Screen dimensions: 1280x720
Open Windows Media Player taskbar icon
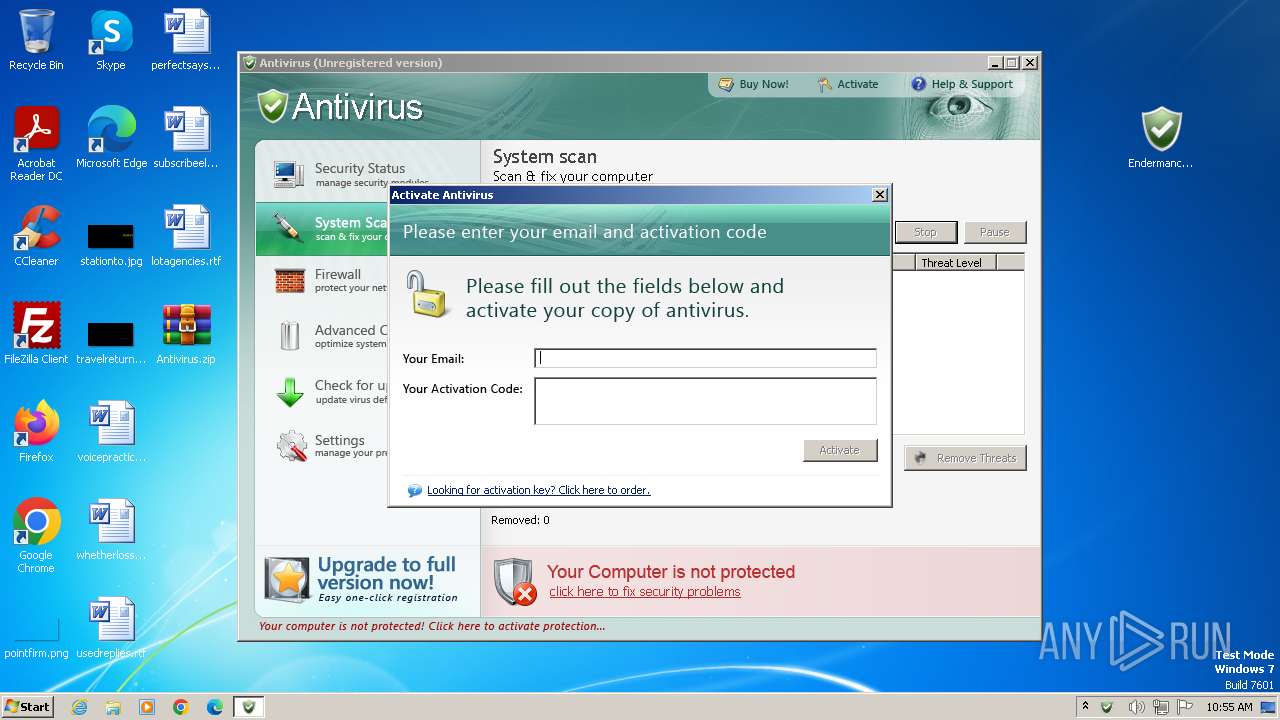[147, 707]
